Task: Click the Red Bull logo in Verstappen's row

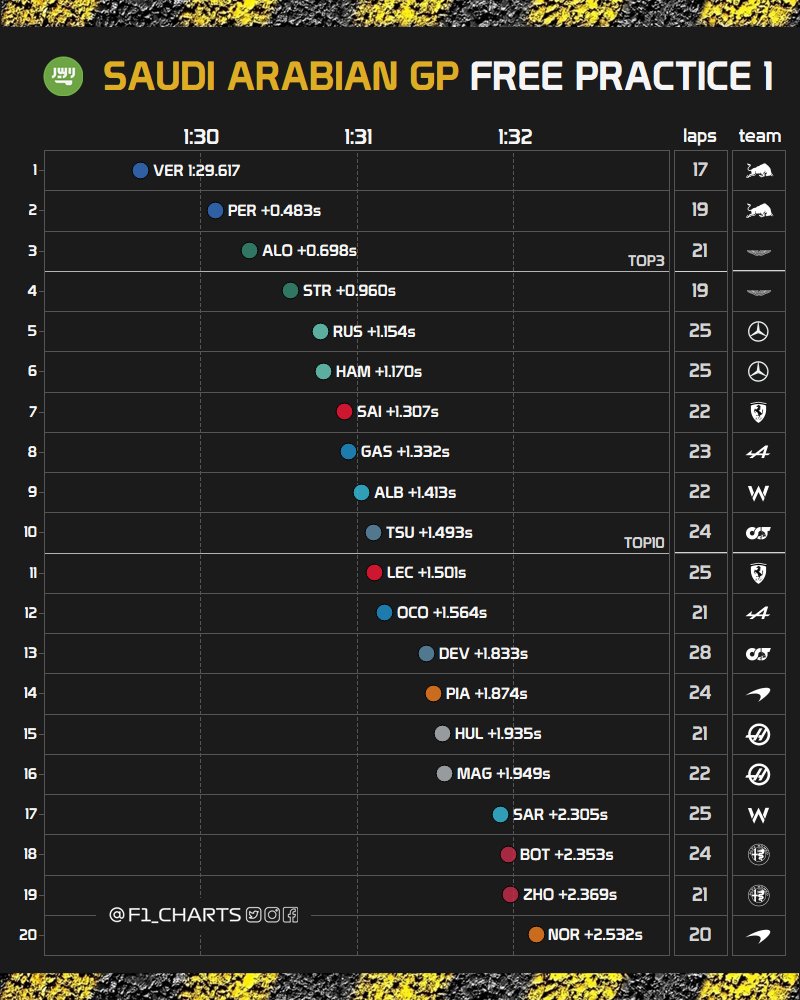Action: (x=759, y=170)
